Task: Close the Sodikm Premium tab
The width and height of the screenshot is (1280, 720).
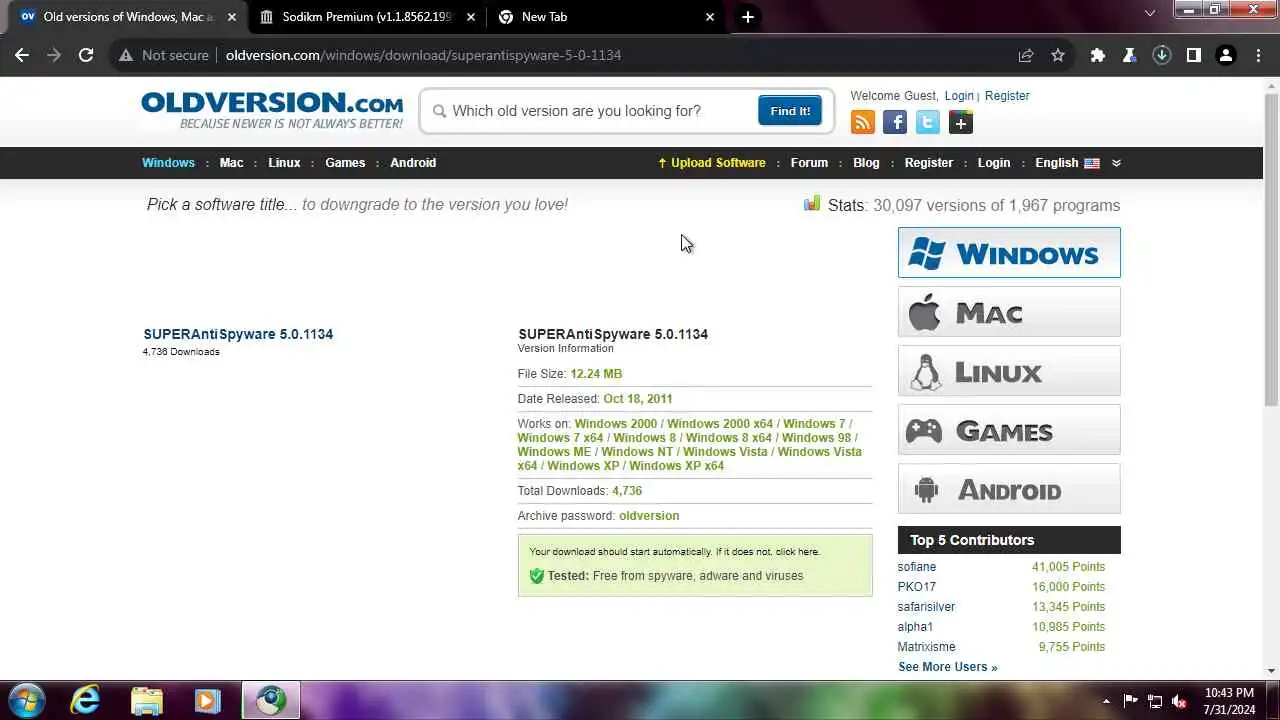Action: tap(470, 17)
